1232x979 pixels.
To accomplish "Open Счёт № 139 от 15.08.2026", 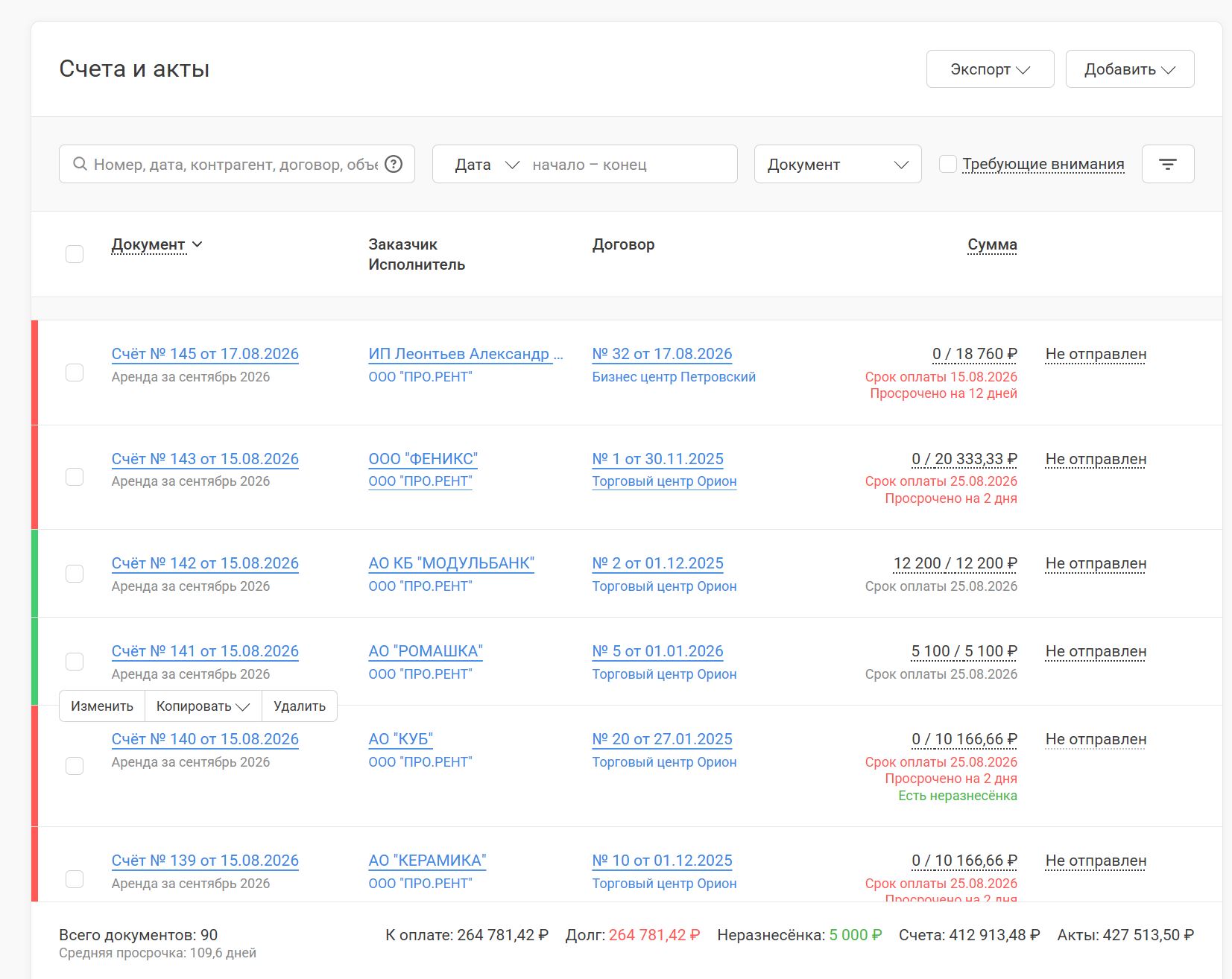I will click(205, 861).
